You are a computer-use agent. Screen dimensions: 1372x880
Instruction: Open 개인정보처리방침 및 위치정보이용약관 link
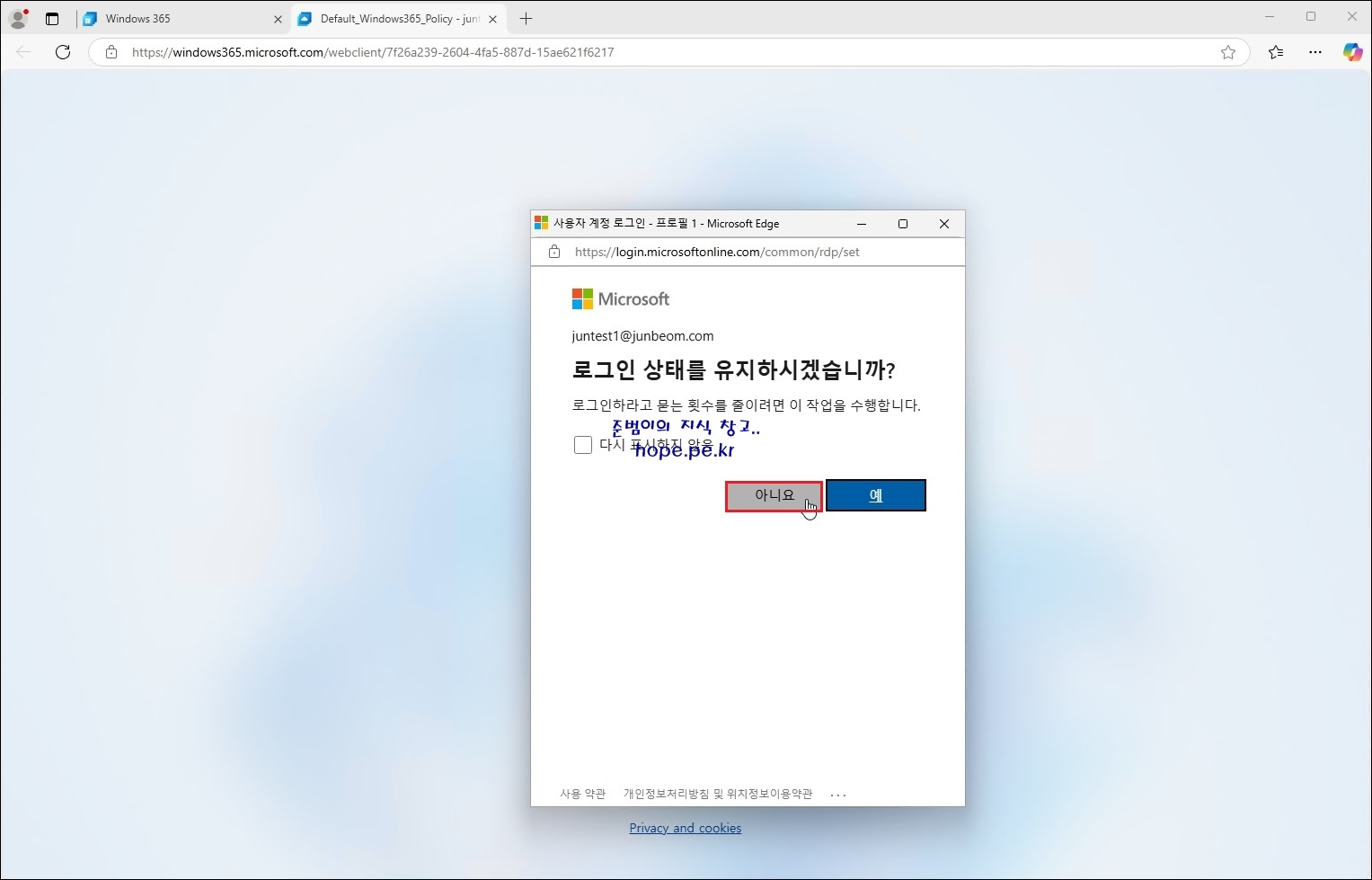pyautogui.click(x=718, y=794)
